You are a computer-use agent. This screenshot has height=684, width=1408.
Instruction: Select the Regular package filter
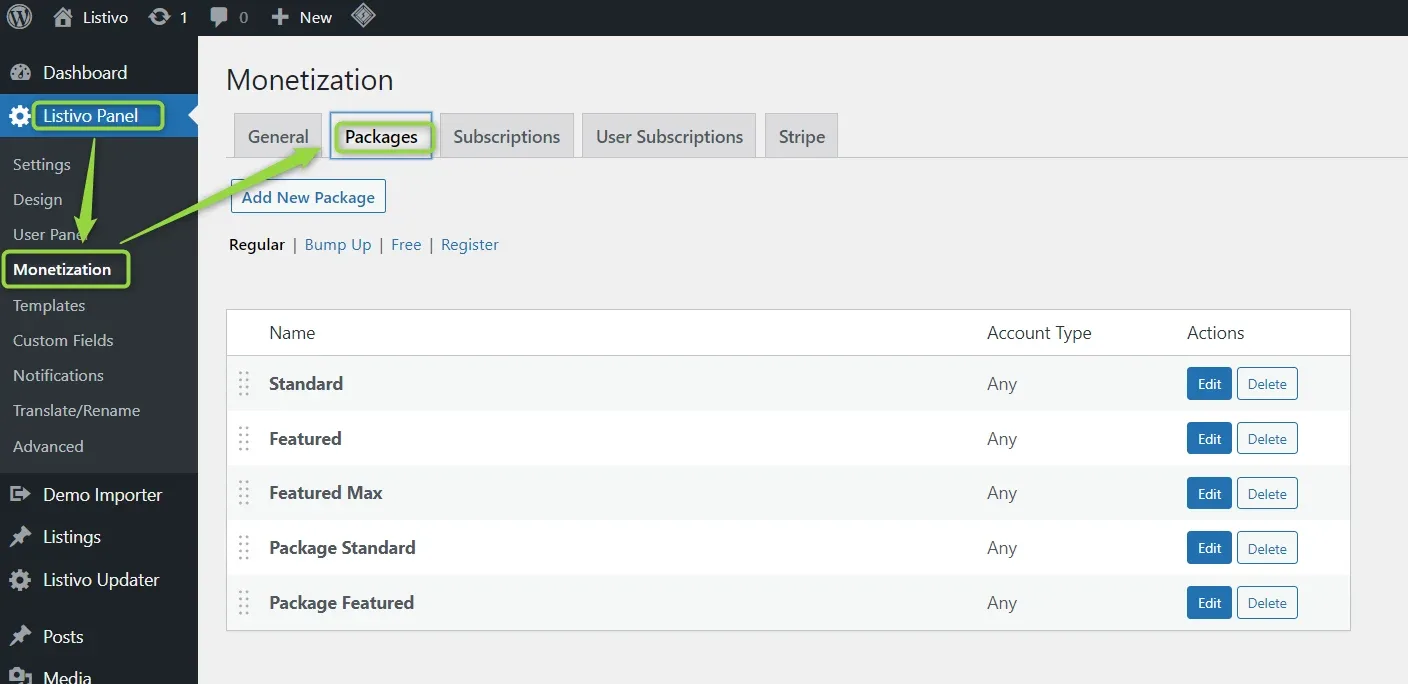coord(257,245)
